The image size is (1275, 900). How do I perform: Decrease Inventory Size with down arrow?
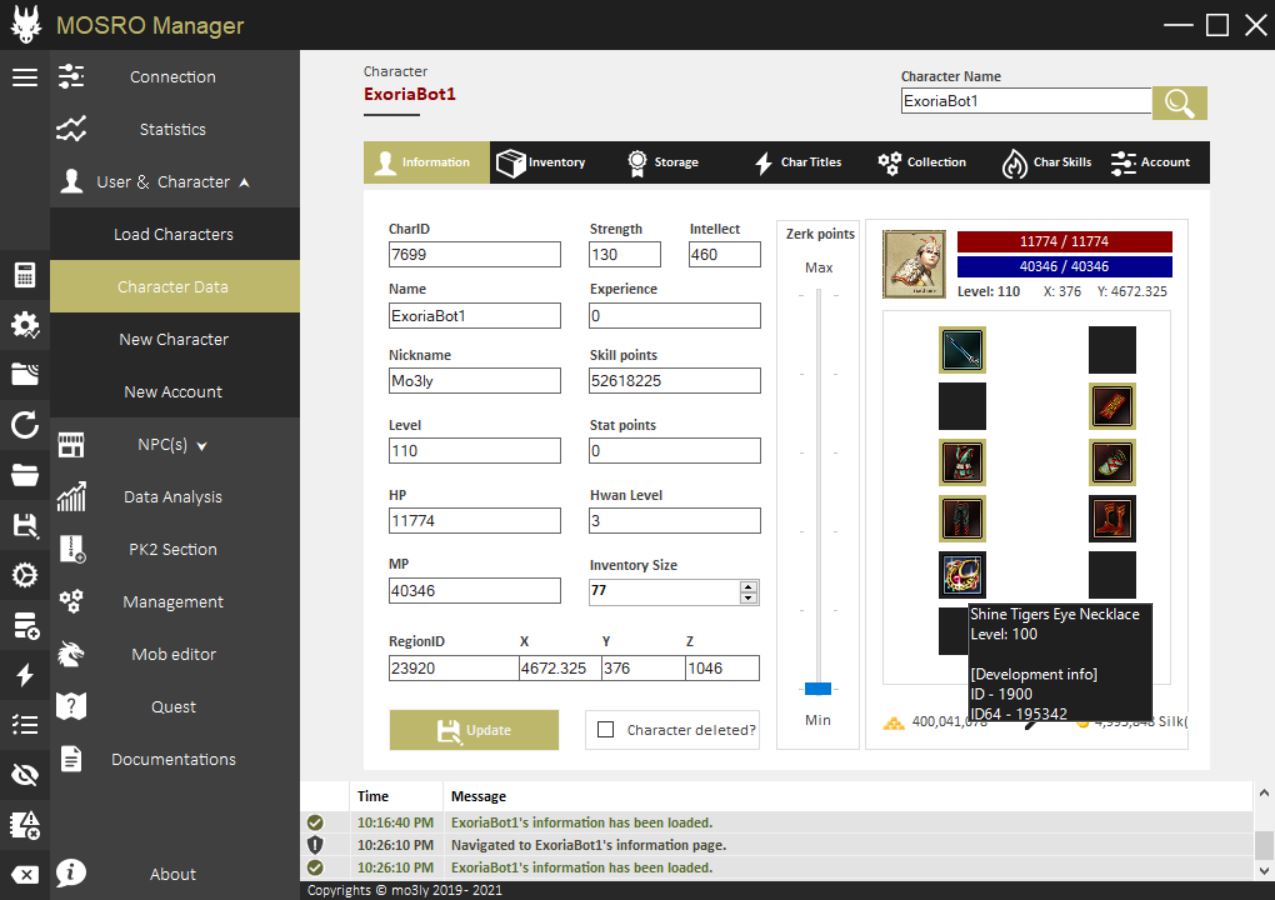[748, 598]
